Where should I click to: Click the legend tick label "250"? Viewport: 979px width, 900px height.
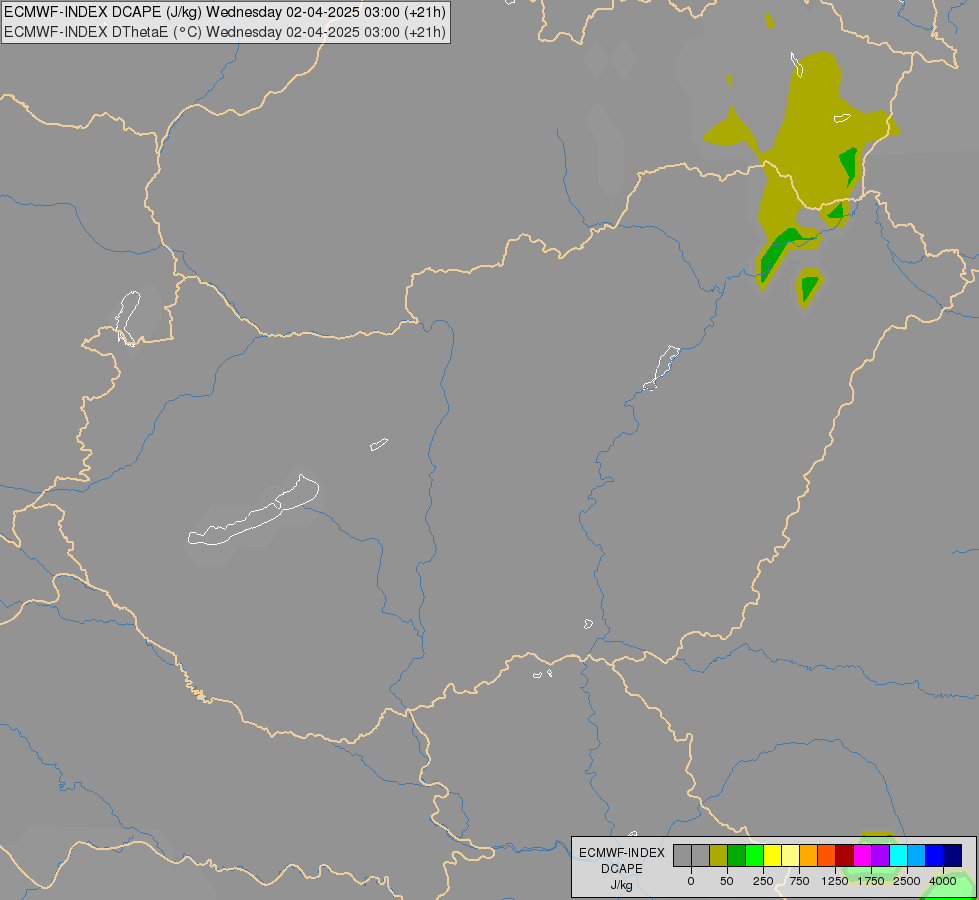tap(763, 881)
